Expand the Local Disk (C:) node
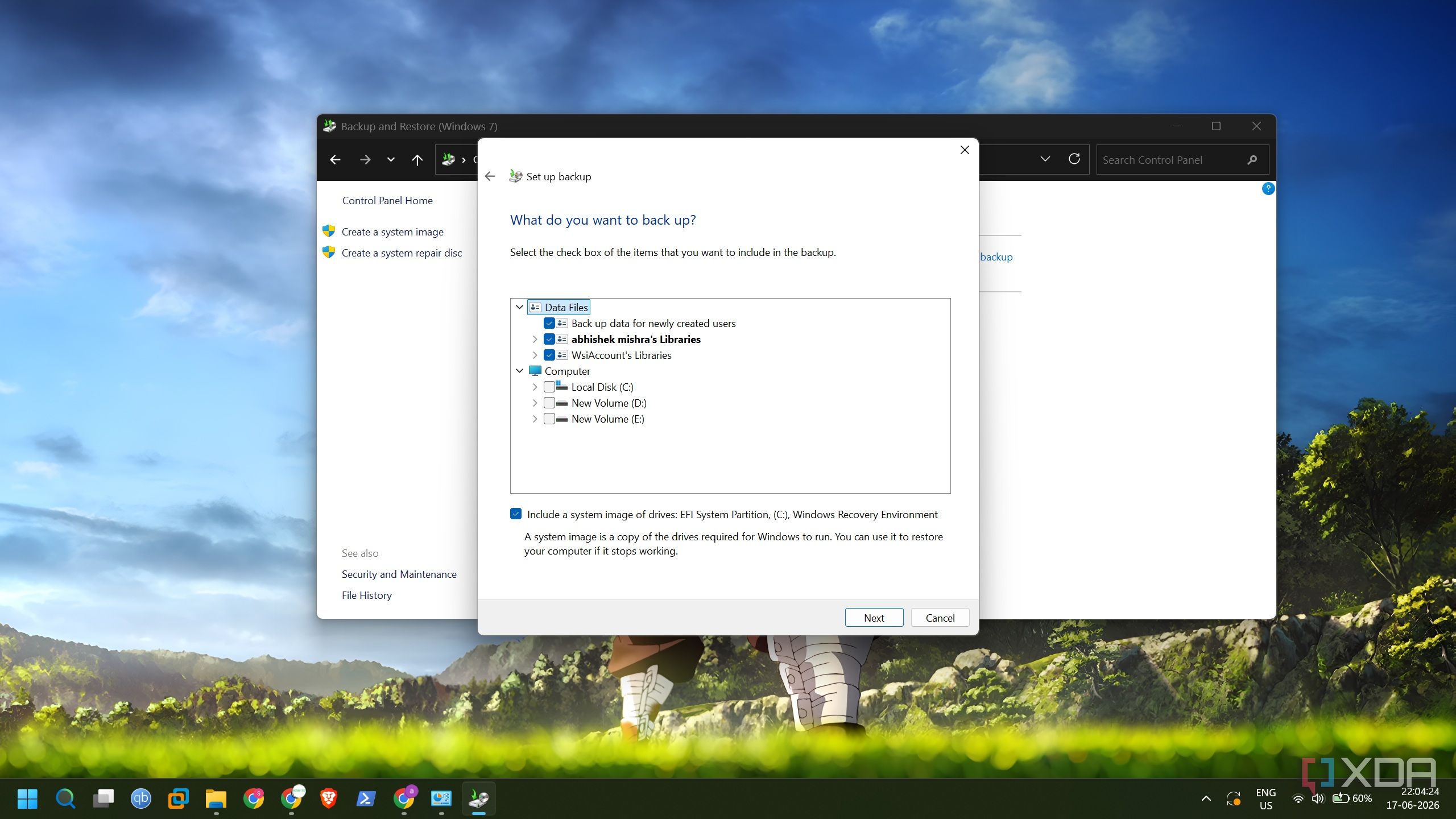1456x819 pixels. click(535, 387)
